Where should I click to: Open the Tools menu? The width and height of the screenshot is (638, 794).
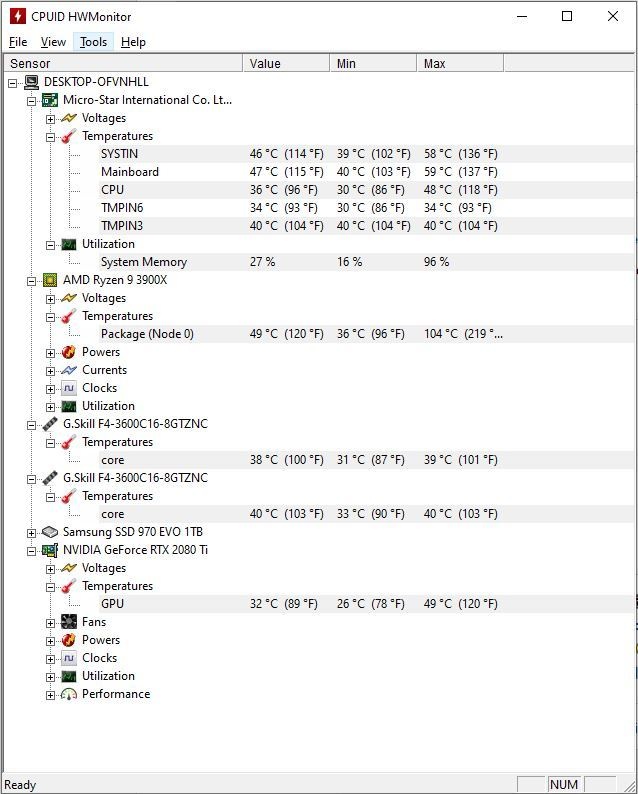(94, 42)
